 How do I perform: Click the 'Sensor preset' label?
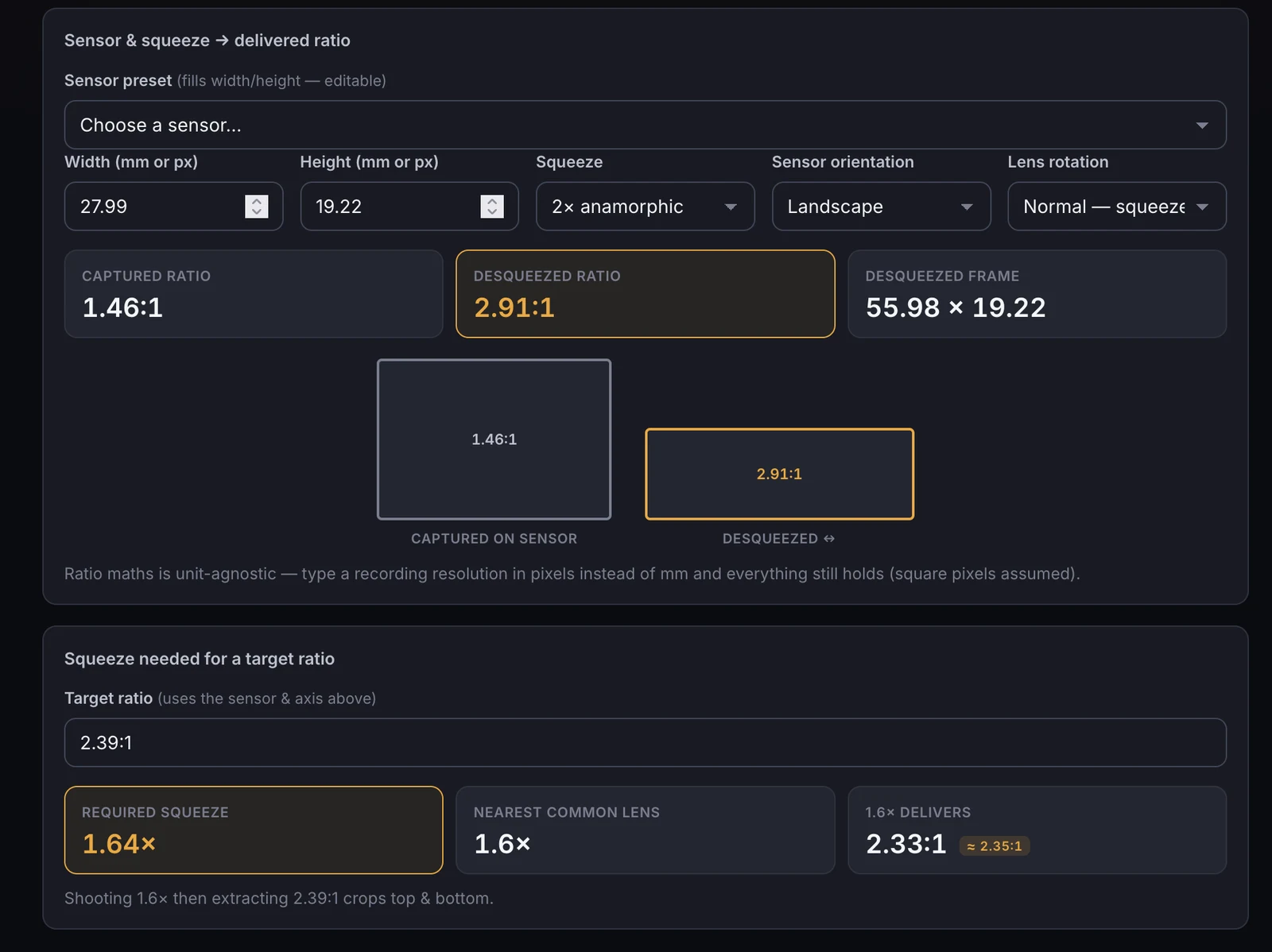coord(118,80)
